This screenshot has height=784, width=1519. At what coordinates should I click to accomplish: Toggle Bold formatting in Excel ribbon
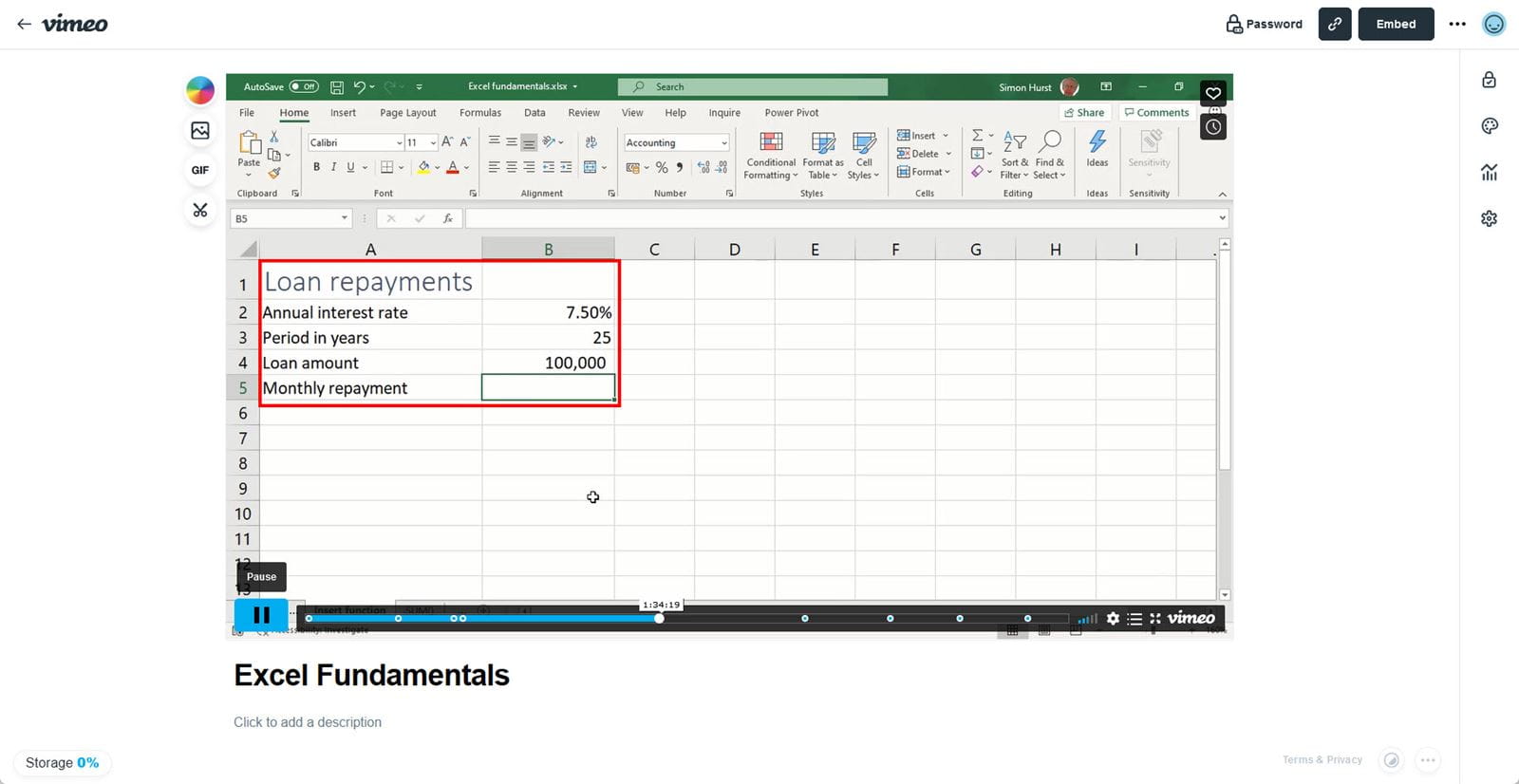point(316,167)
